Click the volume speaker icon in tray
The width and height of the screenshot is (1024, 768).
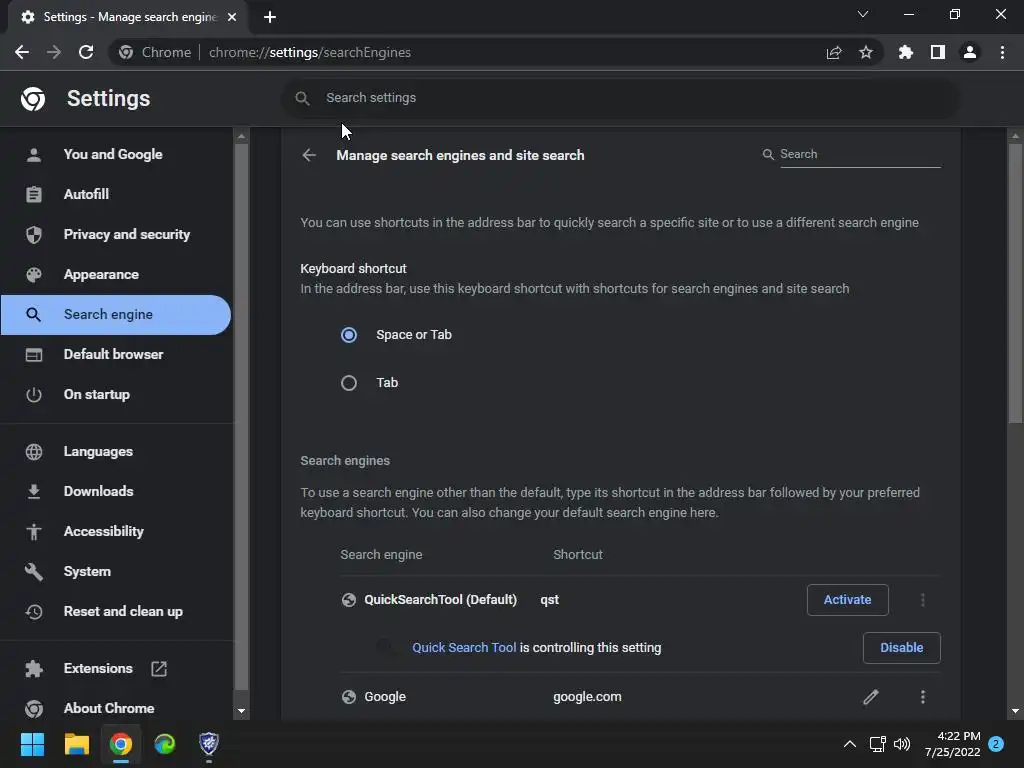point(902,744)
